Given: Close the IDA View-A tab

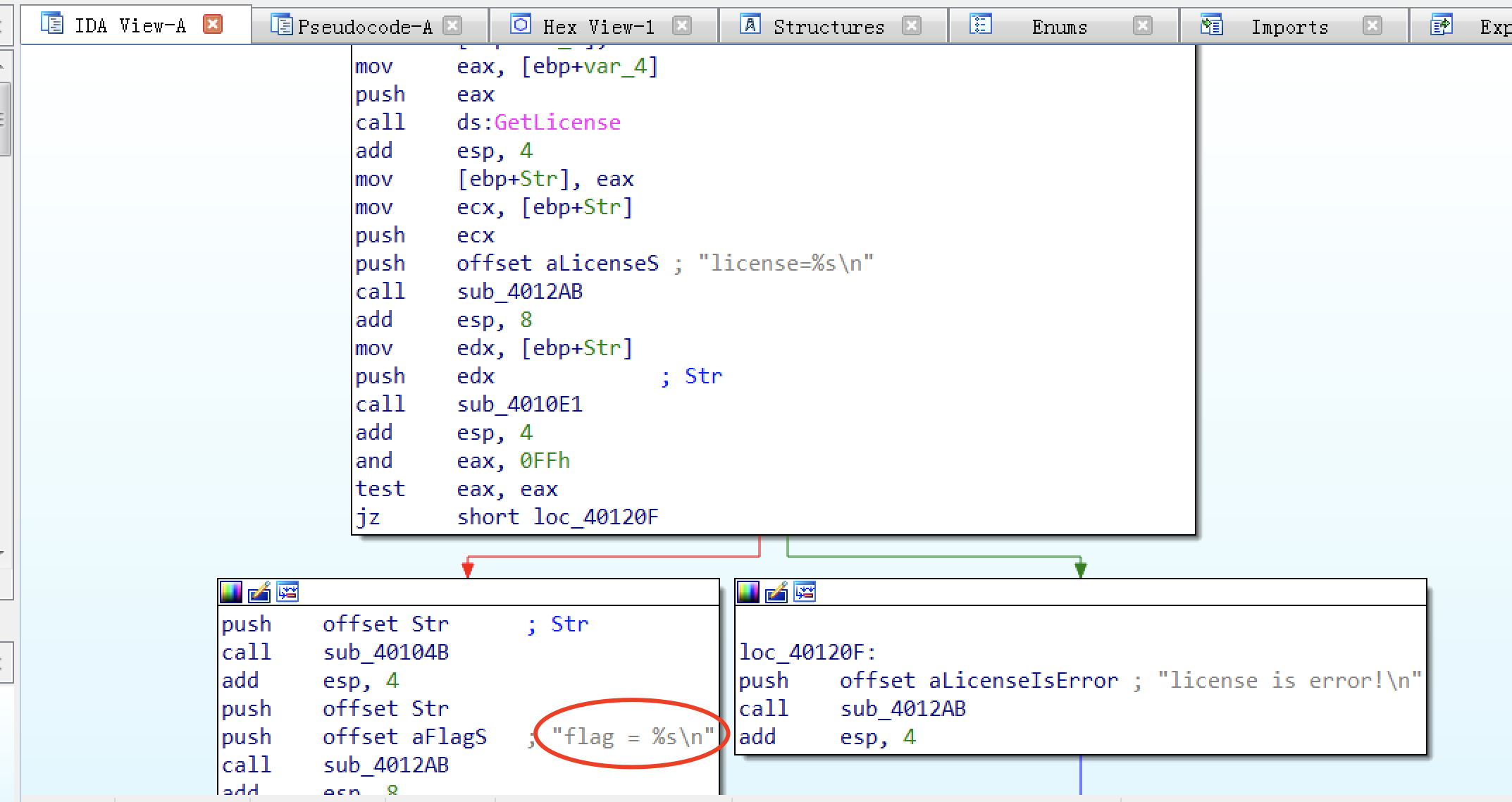Looking at the screenshot, I should coord(212,25).
